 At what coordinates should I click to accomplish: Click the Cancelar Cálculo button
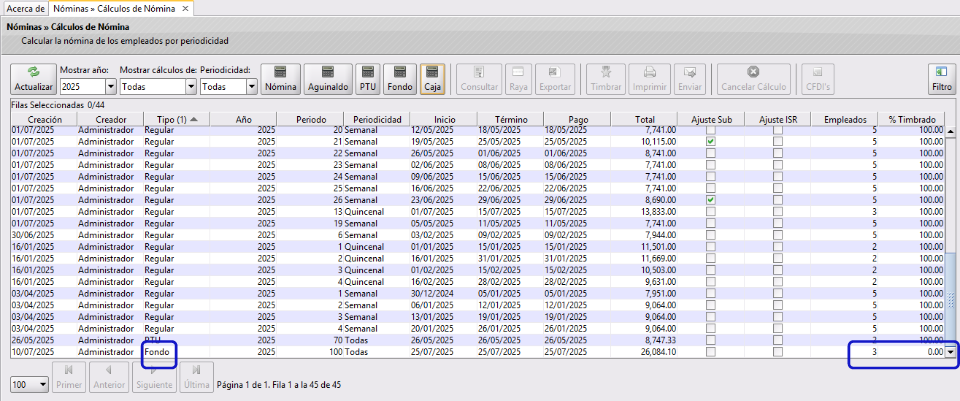(754, 79)
